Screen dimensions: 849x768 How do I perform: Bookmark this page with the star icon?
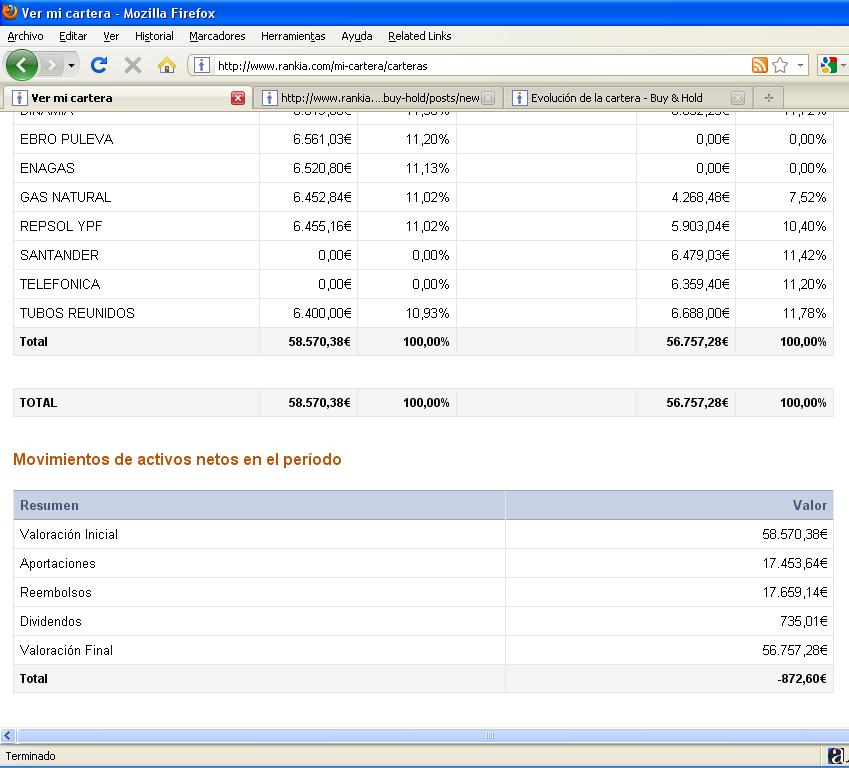(780, 66)
